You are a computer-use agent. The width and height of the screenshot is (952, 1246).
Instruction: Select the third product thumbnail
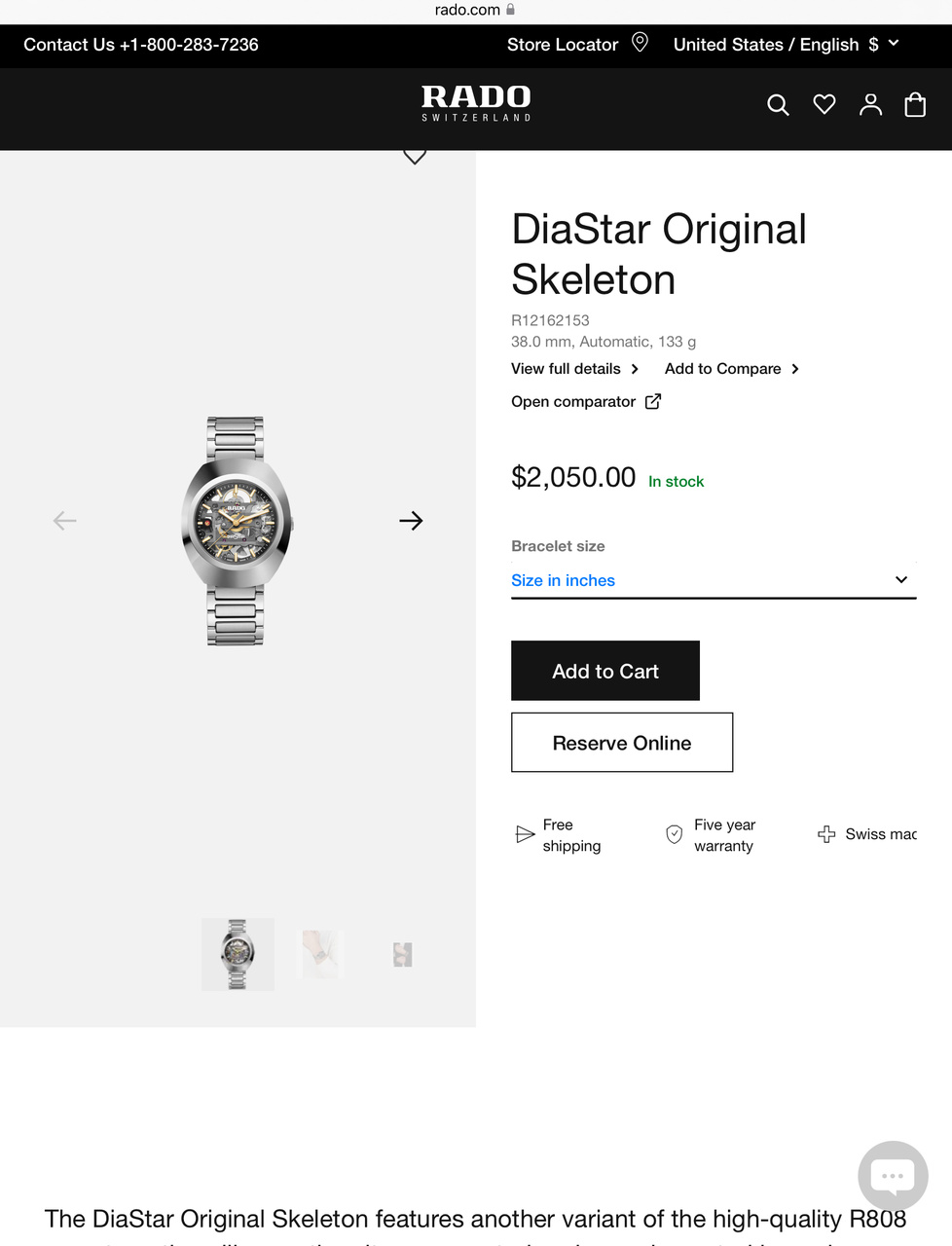coord(403,954)
